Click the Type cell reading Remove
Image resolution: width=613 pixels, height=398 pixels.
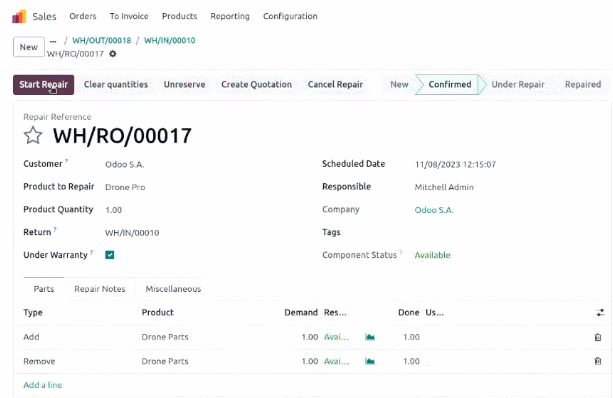tap(39, 361)
